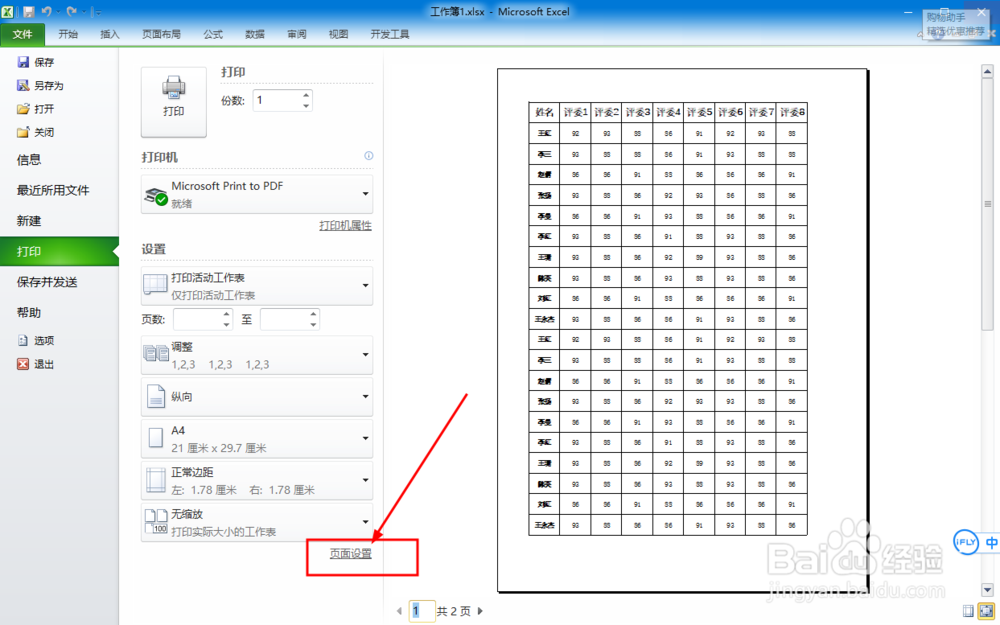This screenshot has height=625, width=1000.
Task: Choose 另存为 (Save As) in sidebar
Action: point(40,85)
